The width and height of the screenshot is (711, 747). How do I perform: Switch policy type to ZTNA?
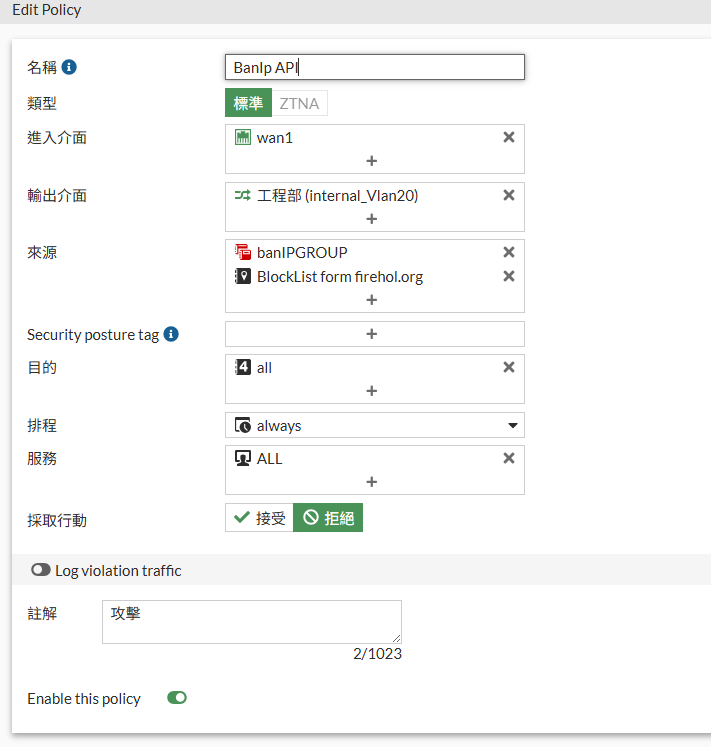(300, 103)
